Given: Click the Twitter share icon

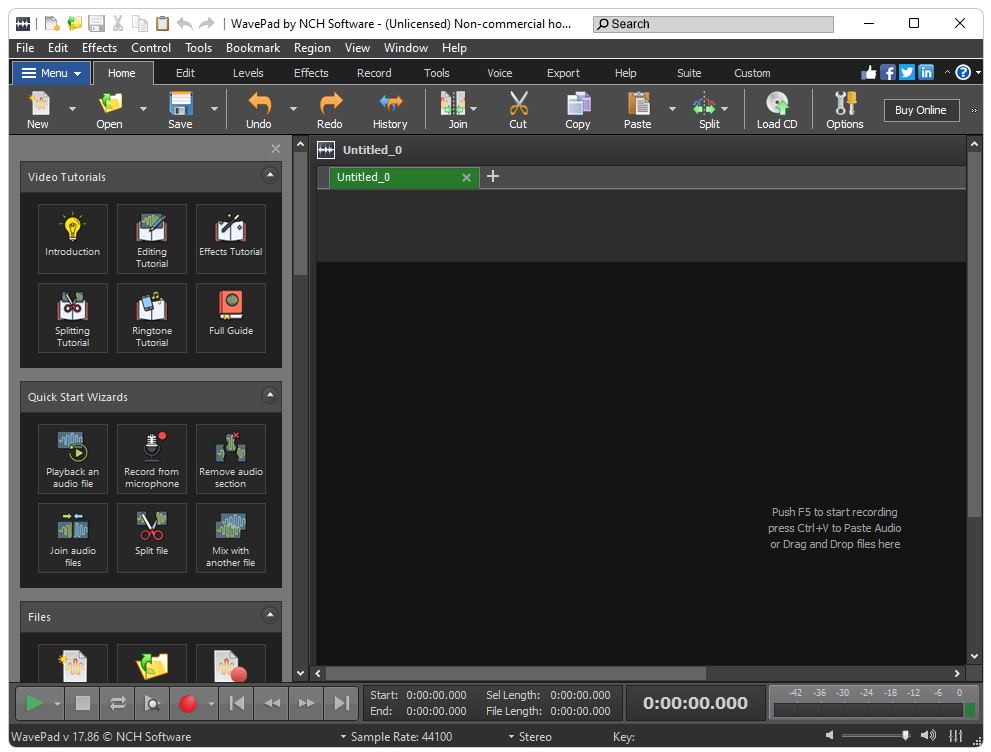Looking at the screenshot, I should pyautogui.click(x=907, y=73).
